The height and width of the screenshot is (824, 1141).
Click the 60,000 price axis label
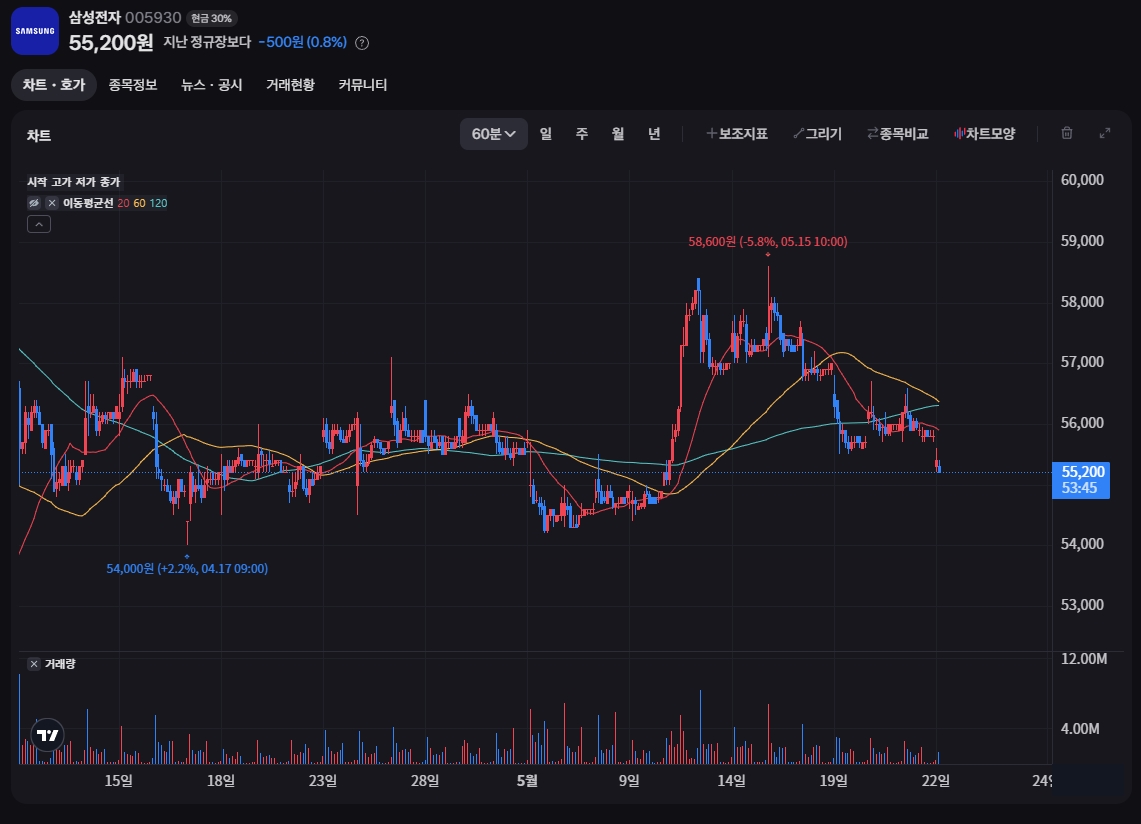pyautogui.click(x=1082, y=180)
